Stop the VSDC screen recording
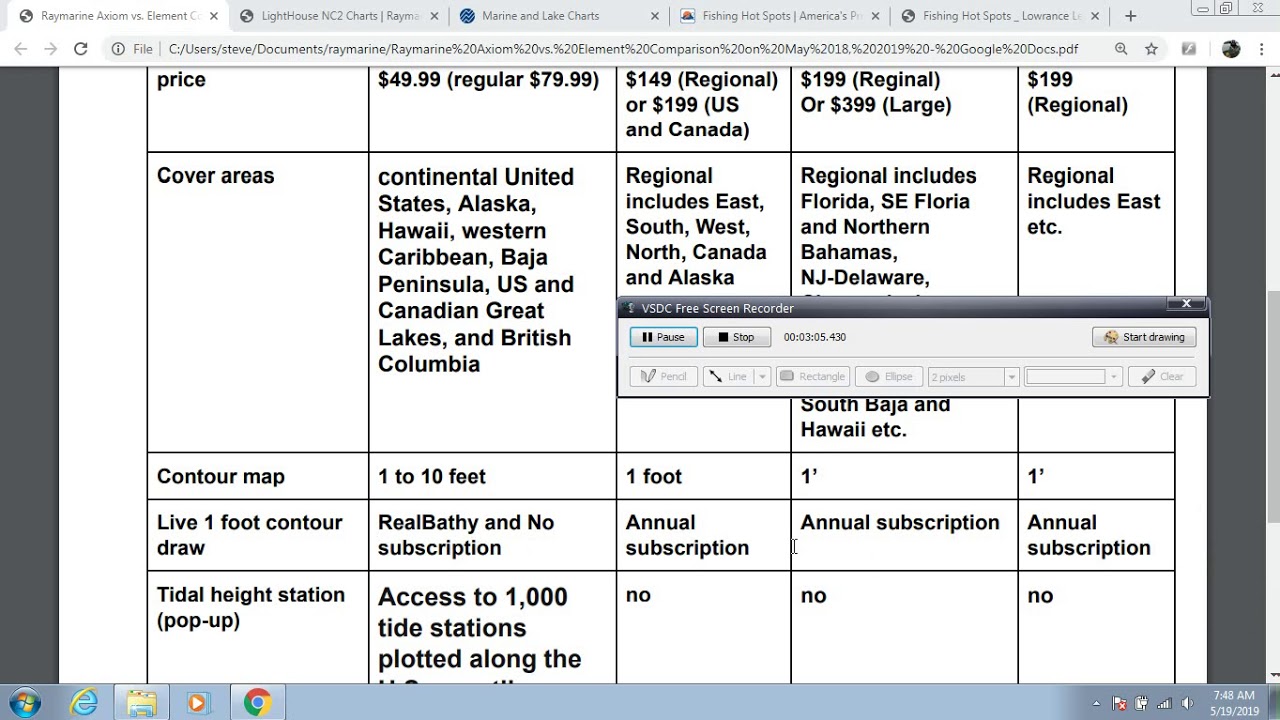 coord(736,337)
